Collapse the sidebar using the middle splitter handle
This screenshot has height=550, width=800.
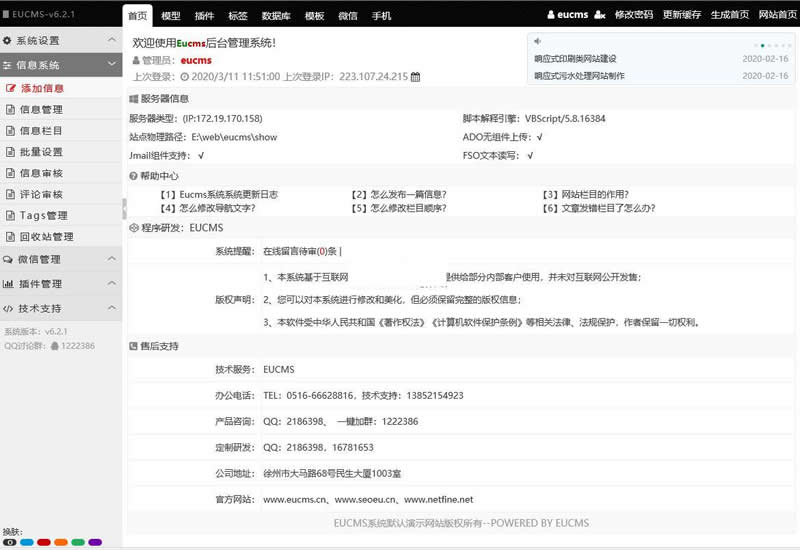click(x=124, y=207)
